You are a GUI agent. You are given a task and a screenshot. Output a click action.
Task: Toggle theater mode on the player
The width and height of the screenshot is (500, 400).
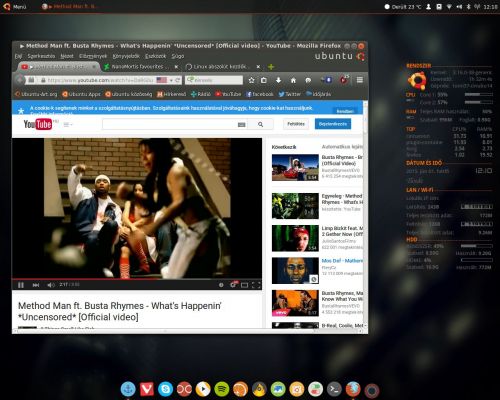click(x=244, y=285)
